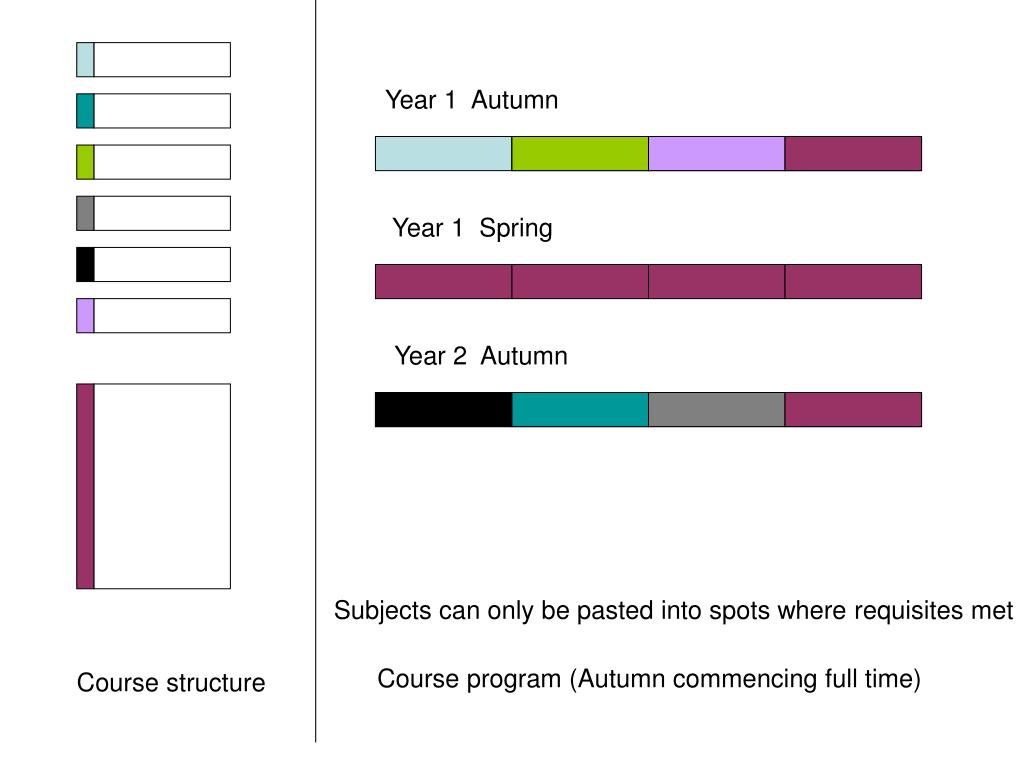Select black subject in Year 2 Autumn
Image resolution: width=1024 pixels, height=768 pixels.
coord(443,409)
